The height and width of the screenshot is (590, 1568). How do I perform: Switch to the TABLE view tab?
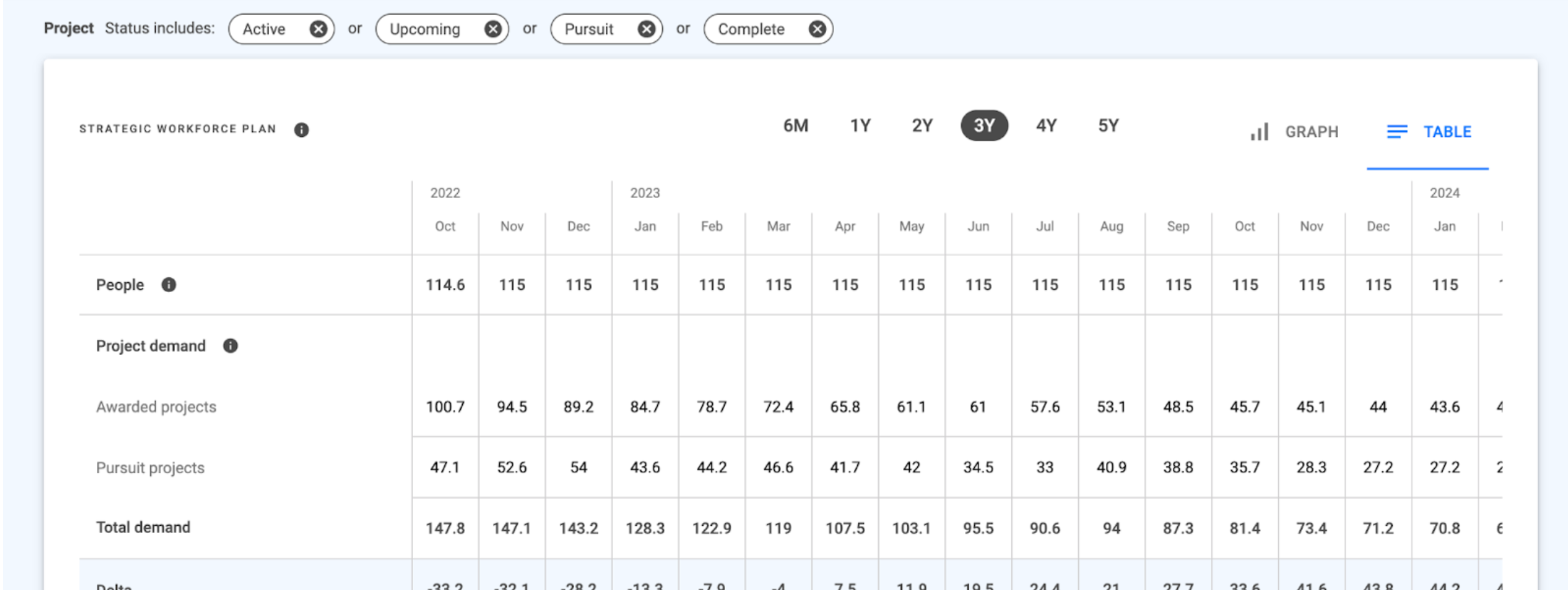tap(1428, 132)
